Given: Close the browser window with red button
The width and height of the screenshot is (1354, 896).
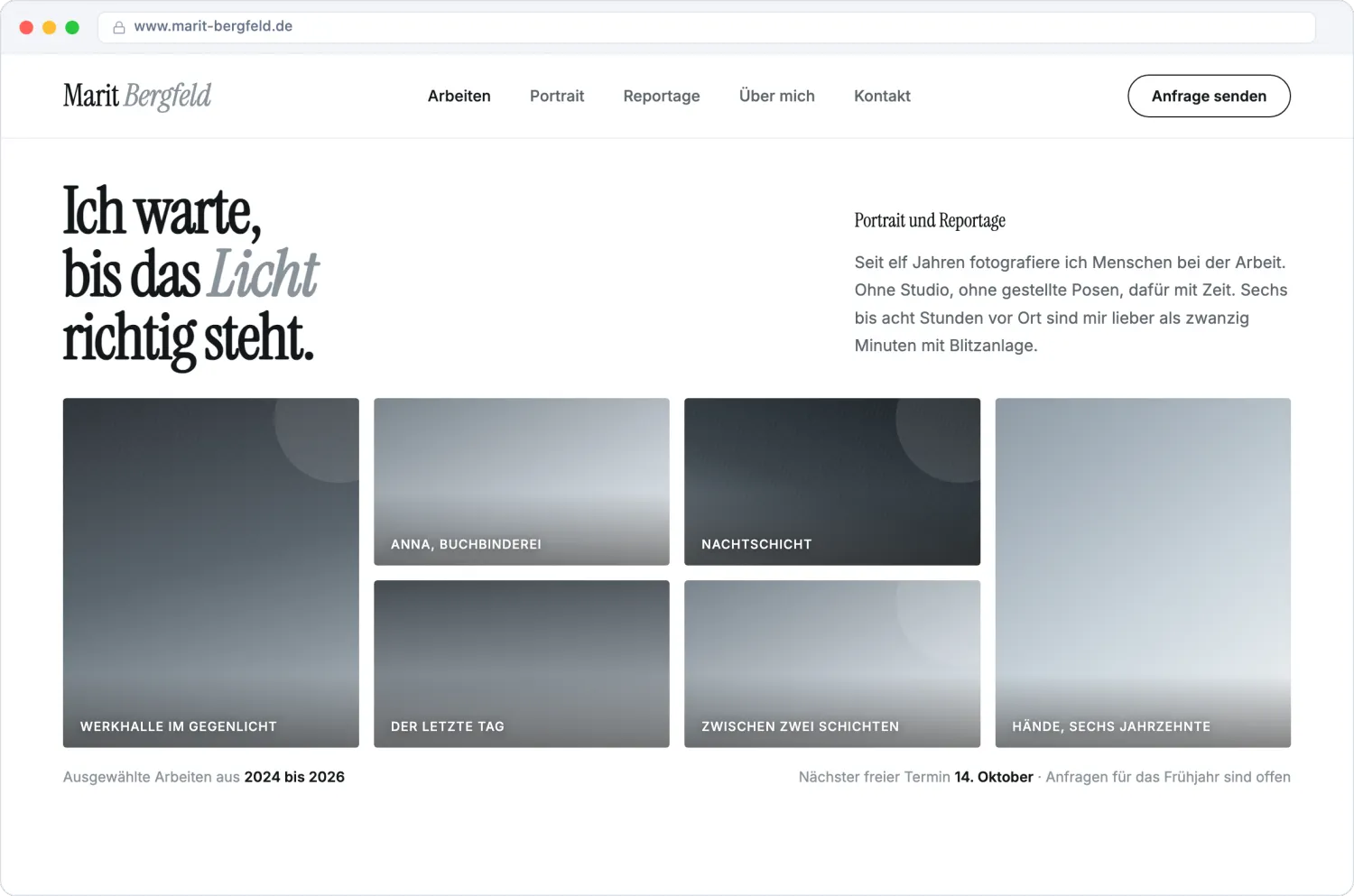Looking at the screenshot, I should (x=26, y=27).
